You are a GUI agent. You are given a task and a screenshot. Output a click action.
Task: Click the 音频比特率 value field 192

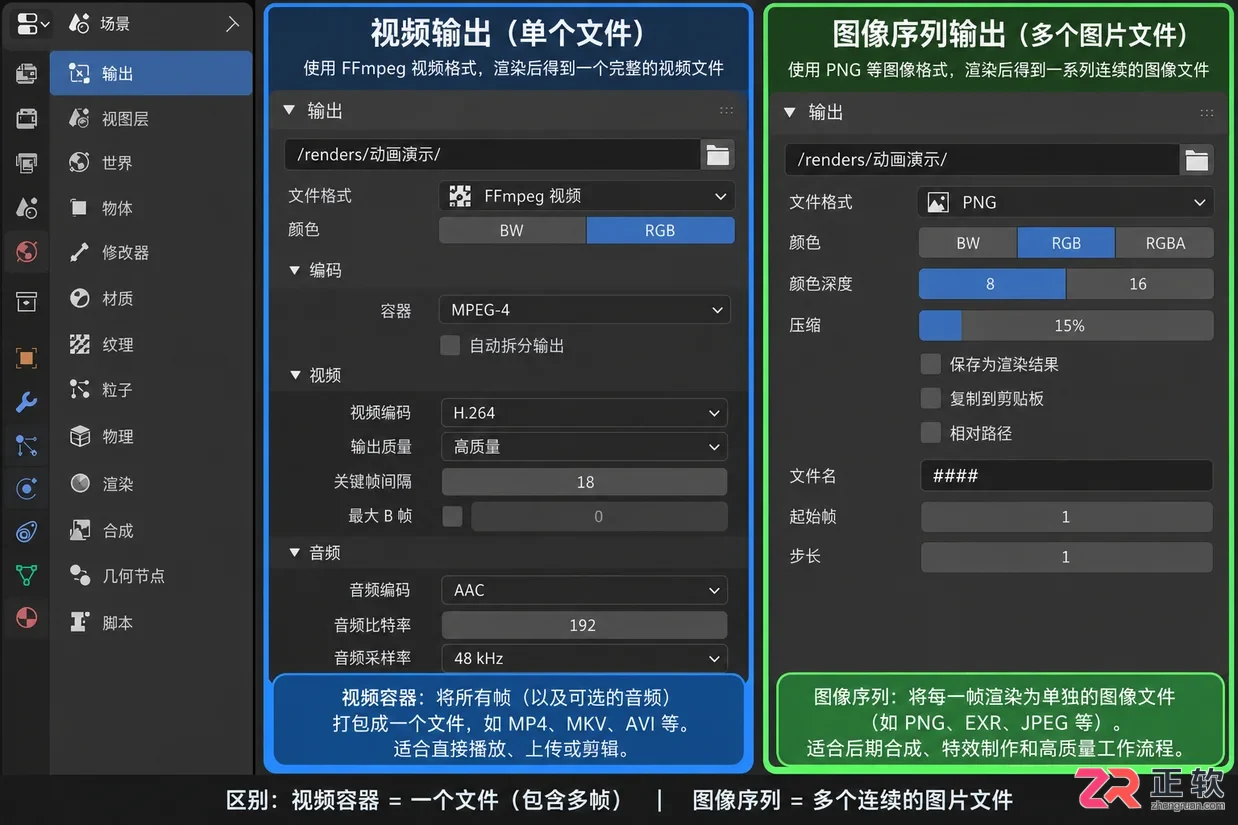(584, 625)
